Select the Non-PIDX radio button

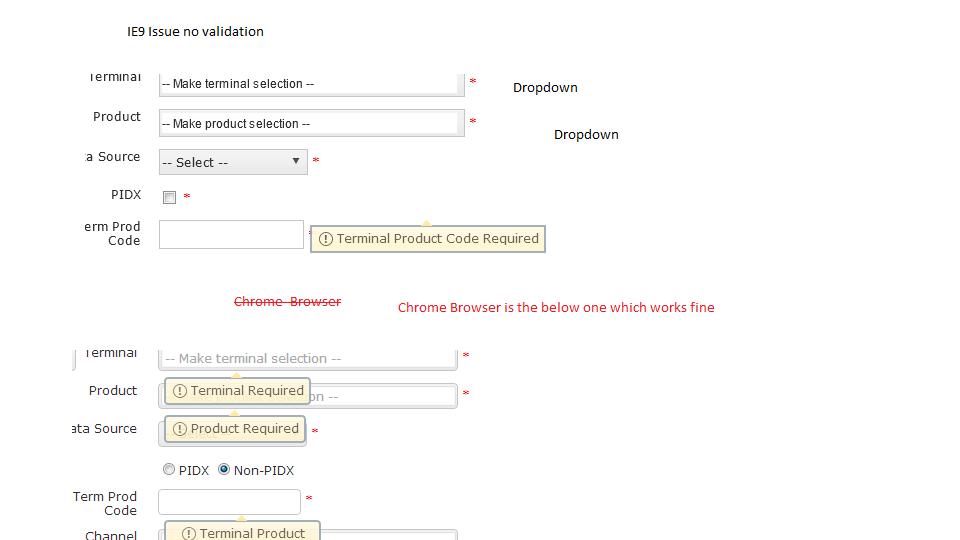point(224,469)
